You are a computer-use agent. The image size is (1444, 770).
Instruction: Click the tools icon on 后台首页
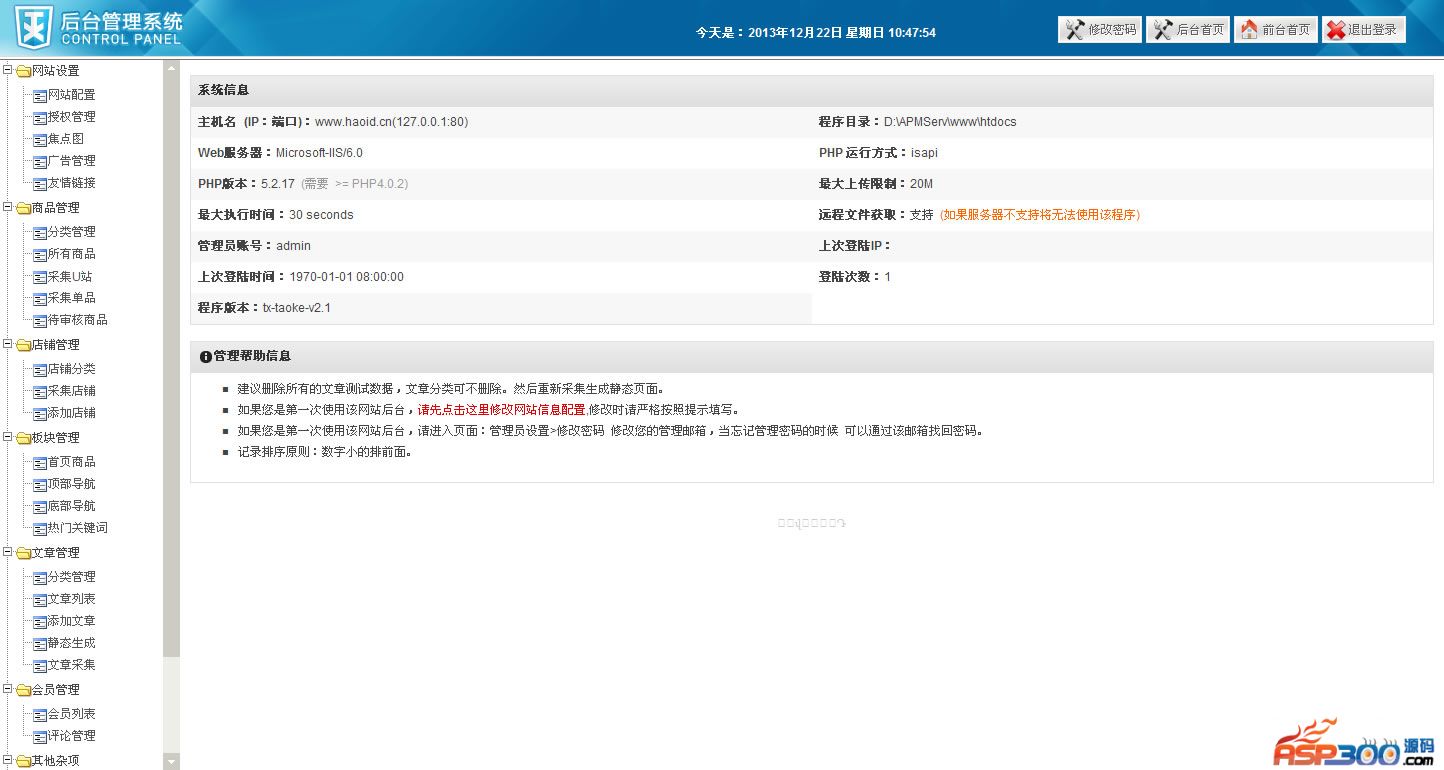coord(1163,30)
